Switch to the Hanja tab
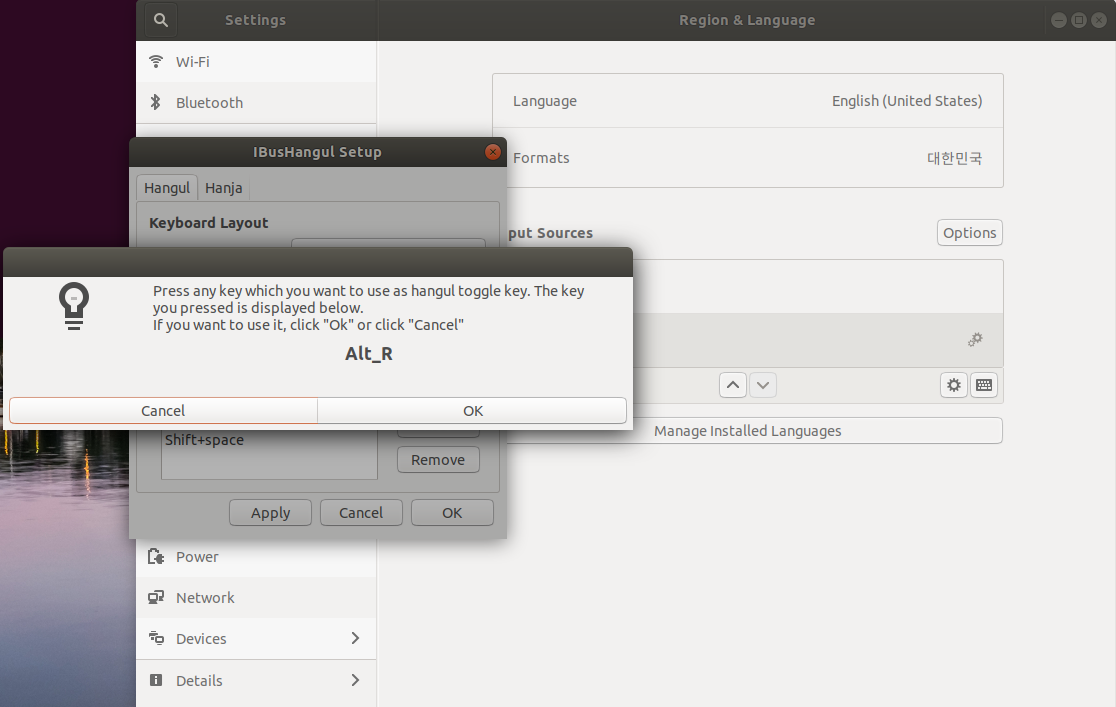 [x=223, y=188]
